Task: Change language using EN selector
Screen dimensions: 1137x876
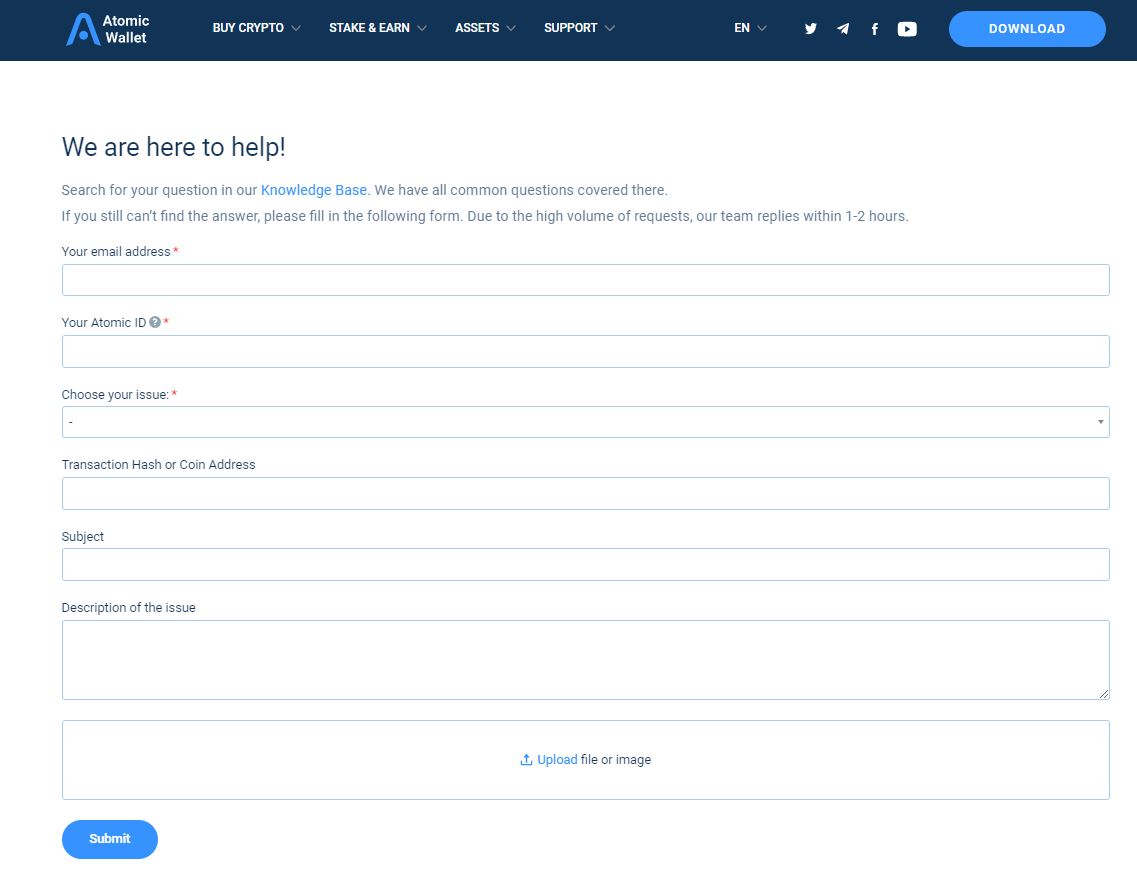Action: click(750, 28)
